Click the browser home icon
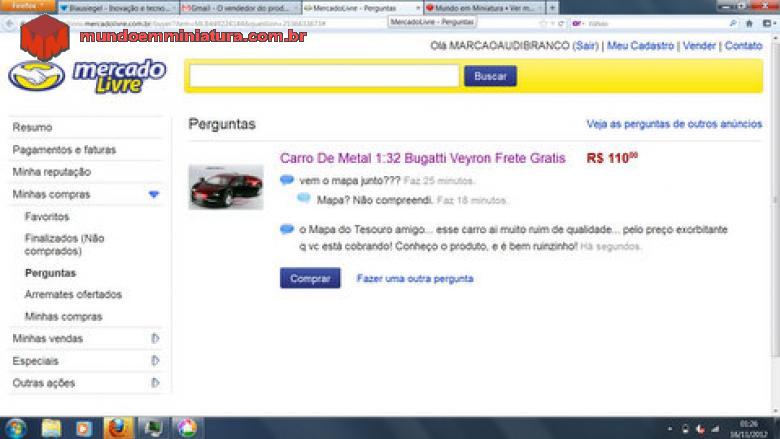 (x=749, y=23)
